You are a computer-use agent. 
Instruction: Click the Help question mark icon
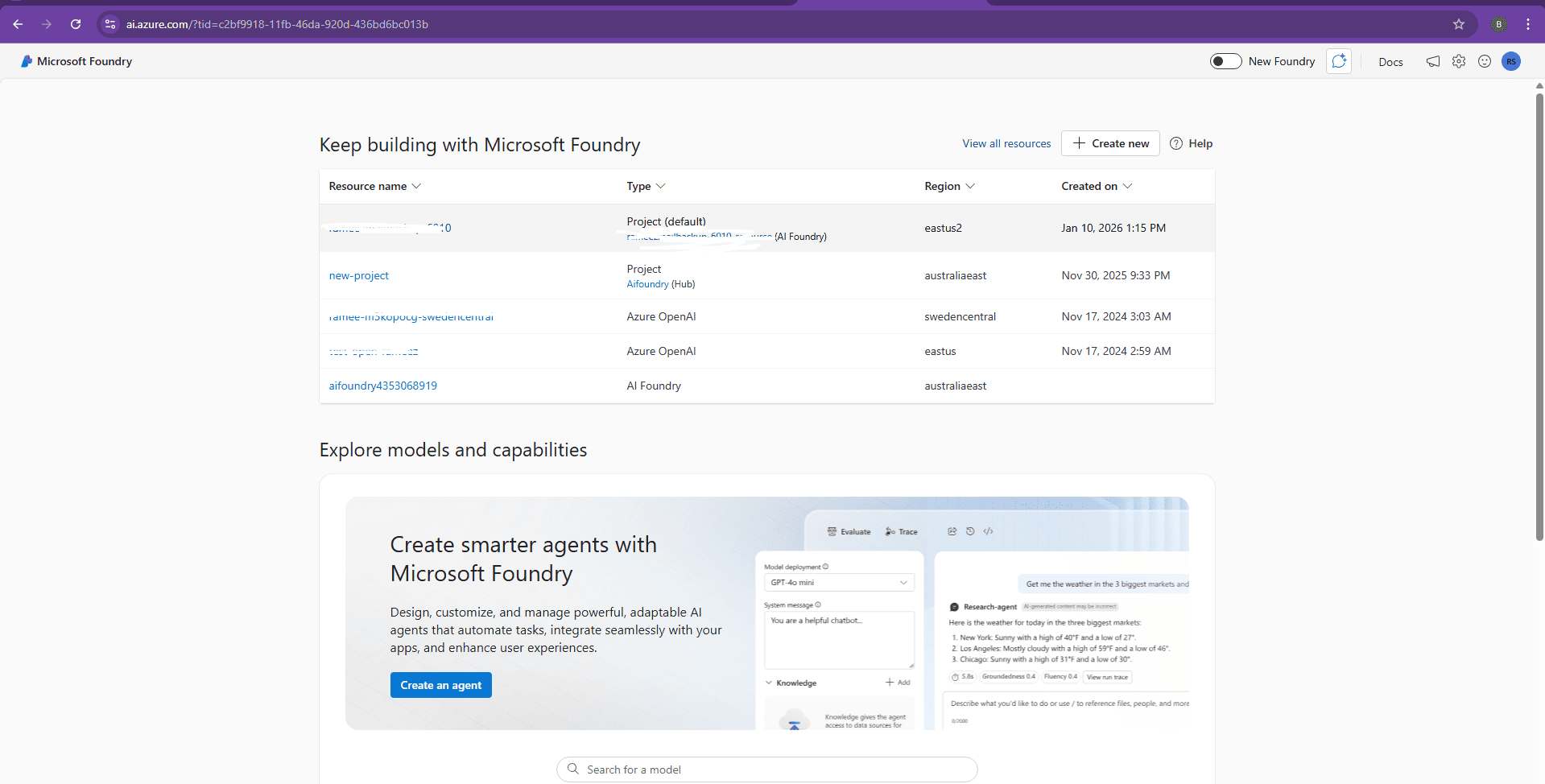tap(1176, 143)
